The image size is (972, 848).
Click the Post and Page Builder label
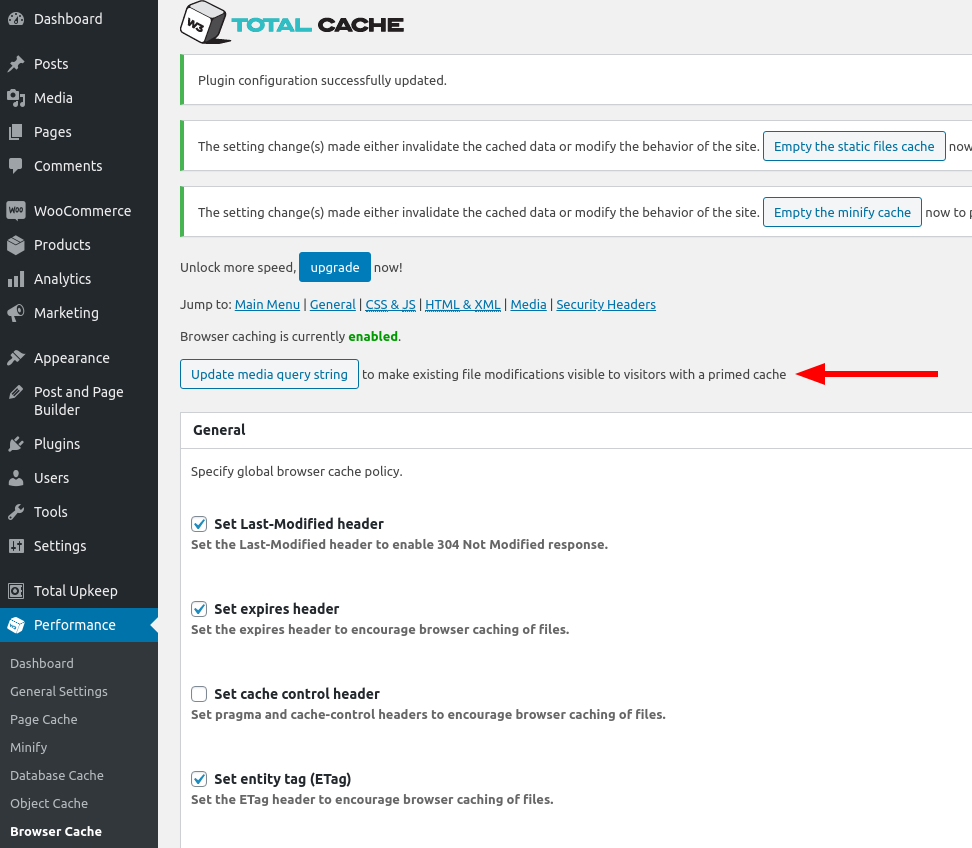point(79,401)
